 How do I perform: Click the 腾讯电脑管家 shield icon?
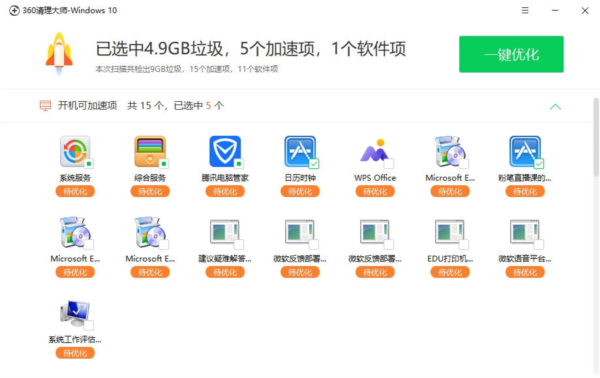point(225,151)
